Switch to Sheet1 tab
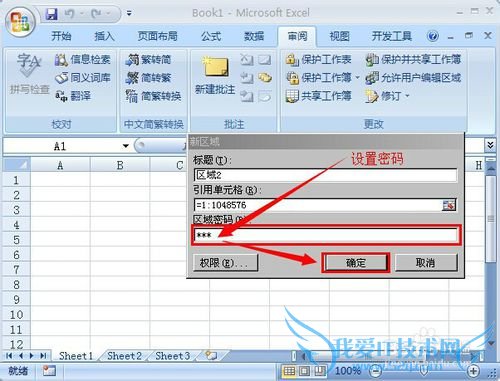The height and width of the screenshot is (381, 500). [x=76, y=356]
